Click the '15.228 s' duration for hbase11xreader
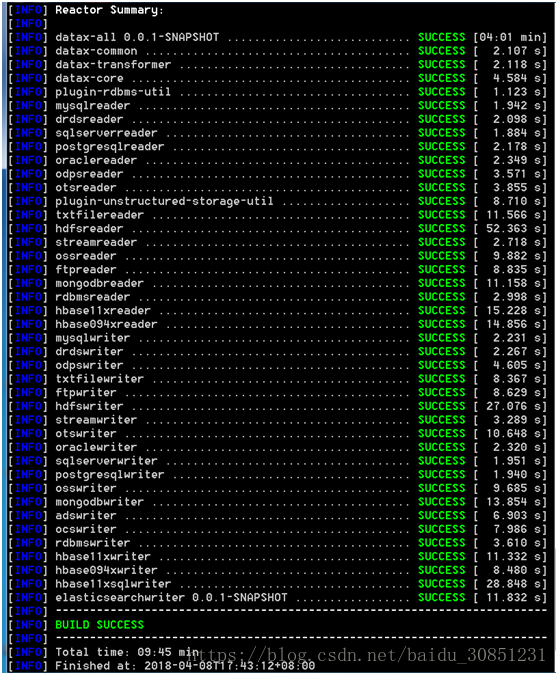 coord(513,311)
